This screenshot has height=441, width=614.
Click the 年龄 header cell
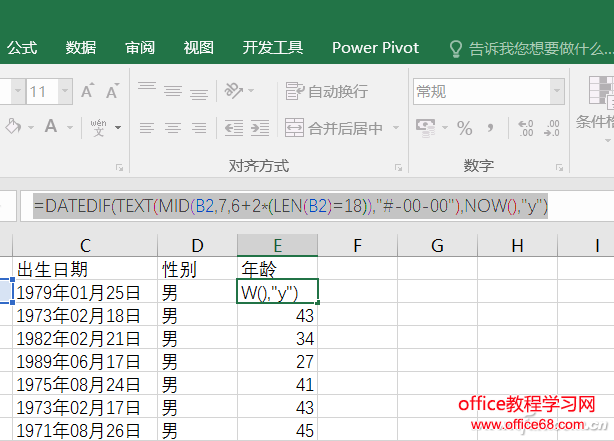click(x=278, y=268)
